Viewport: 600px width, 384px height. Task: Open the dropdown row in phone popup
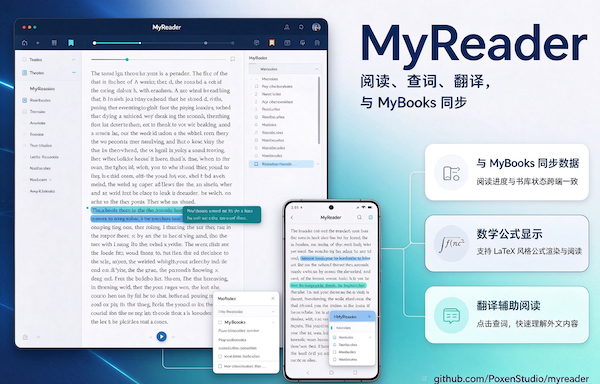[352, 328]
